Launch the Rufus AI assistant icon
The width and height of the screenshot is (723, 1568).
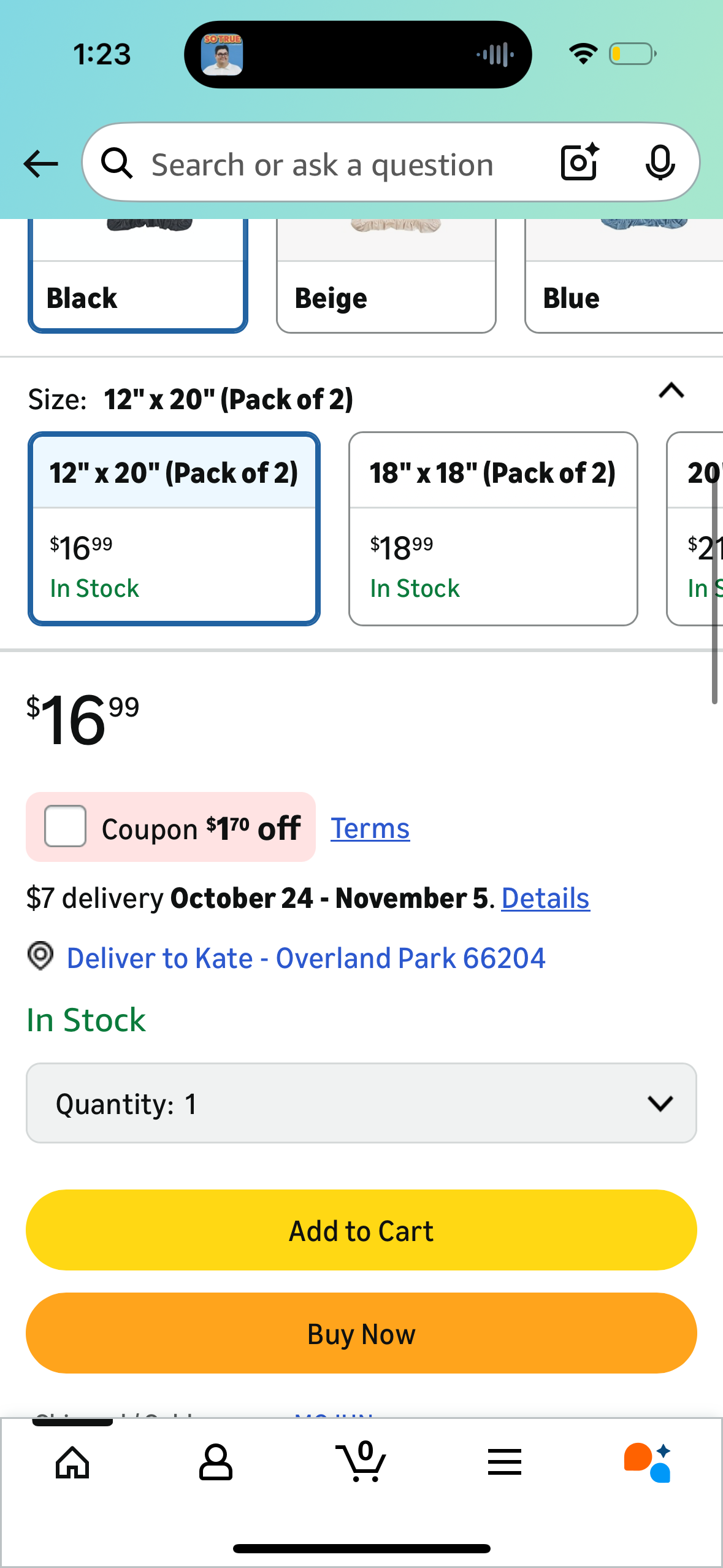click(x=648, y=1462)
